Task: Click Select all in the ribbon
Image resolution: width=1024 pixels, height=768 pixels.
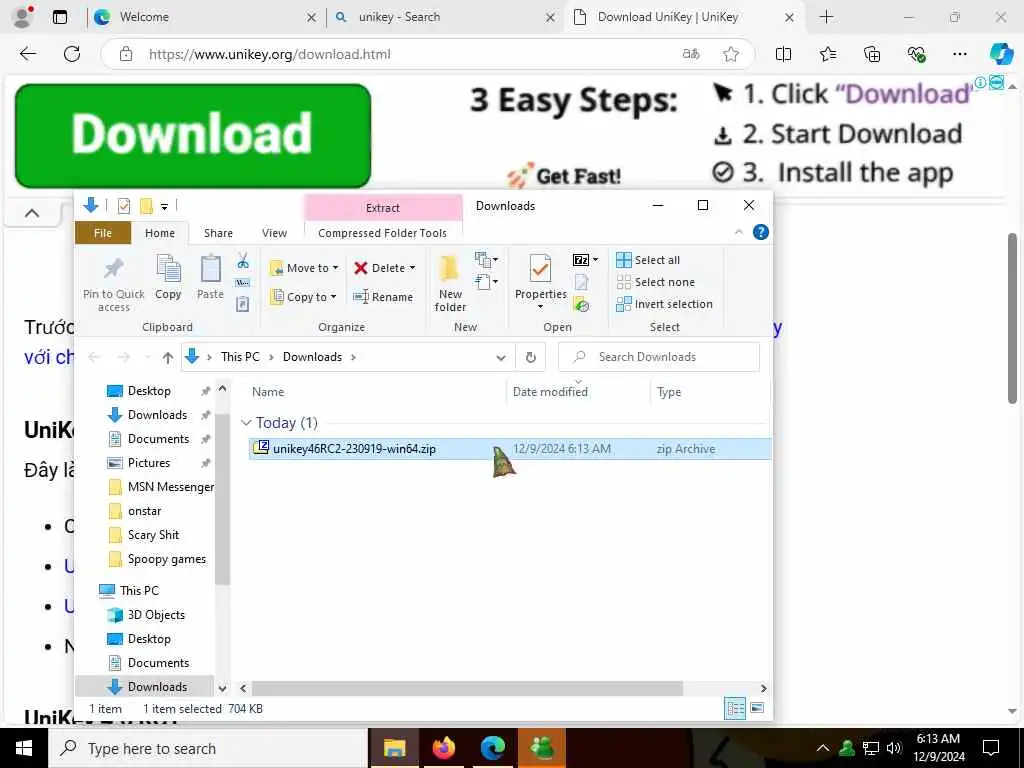Action: point(648,260)
